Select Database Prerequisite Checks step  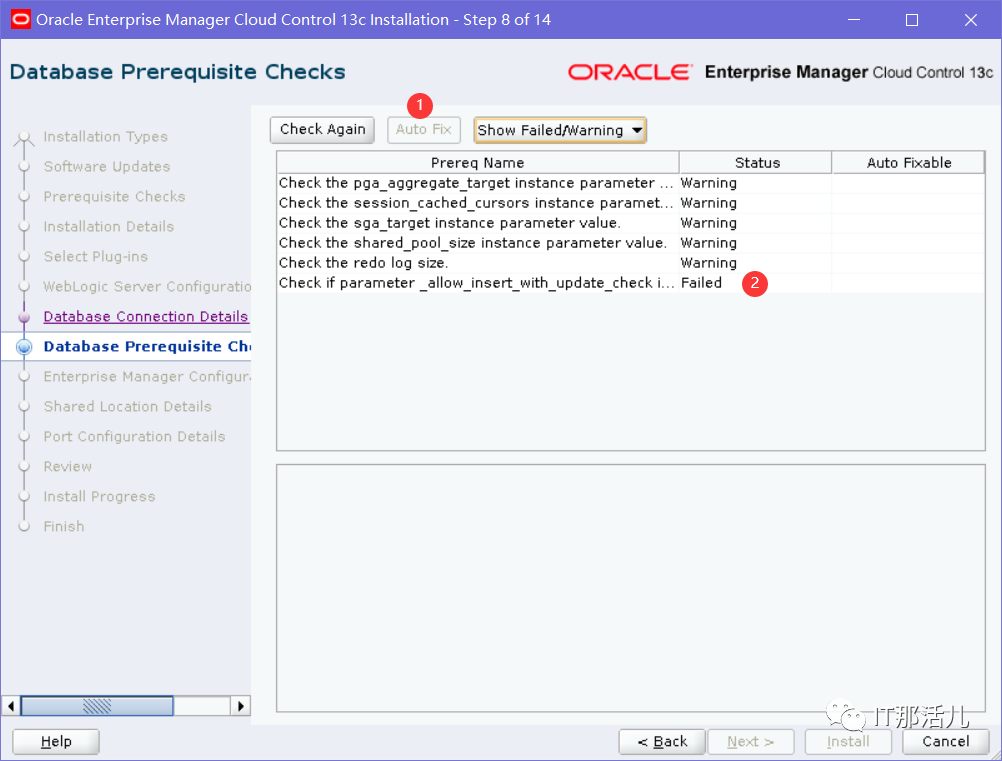(147, 346)
